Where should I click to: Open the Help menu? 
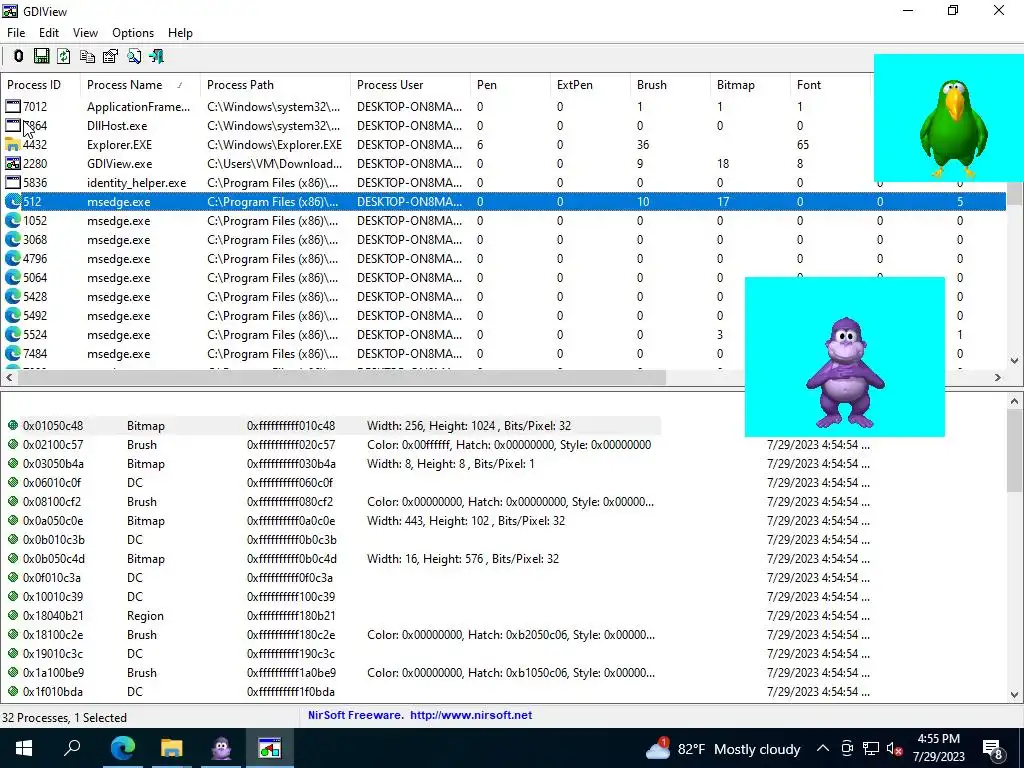coord(180,33)
